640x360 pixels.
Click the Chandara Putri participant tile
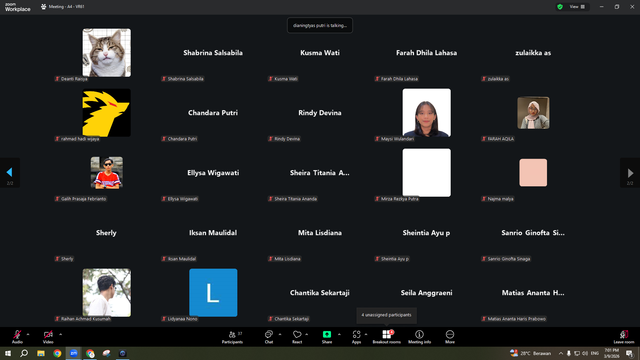213,113
